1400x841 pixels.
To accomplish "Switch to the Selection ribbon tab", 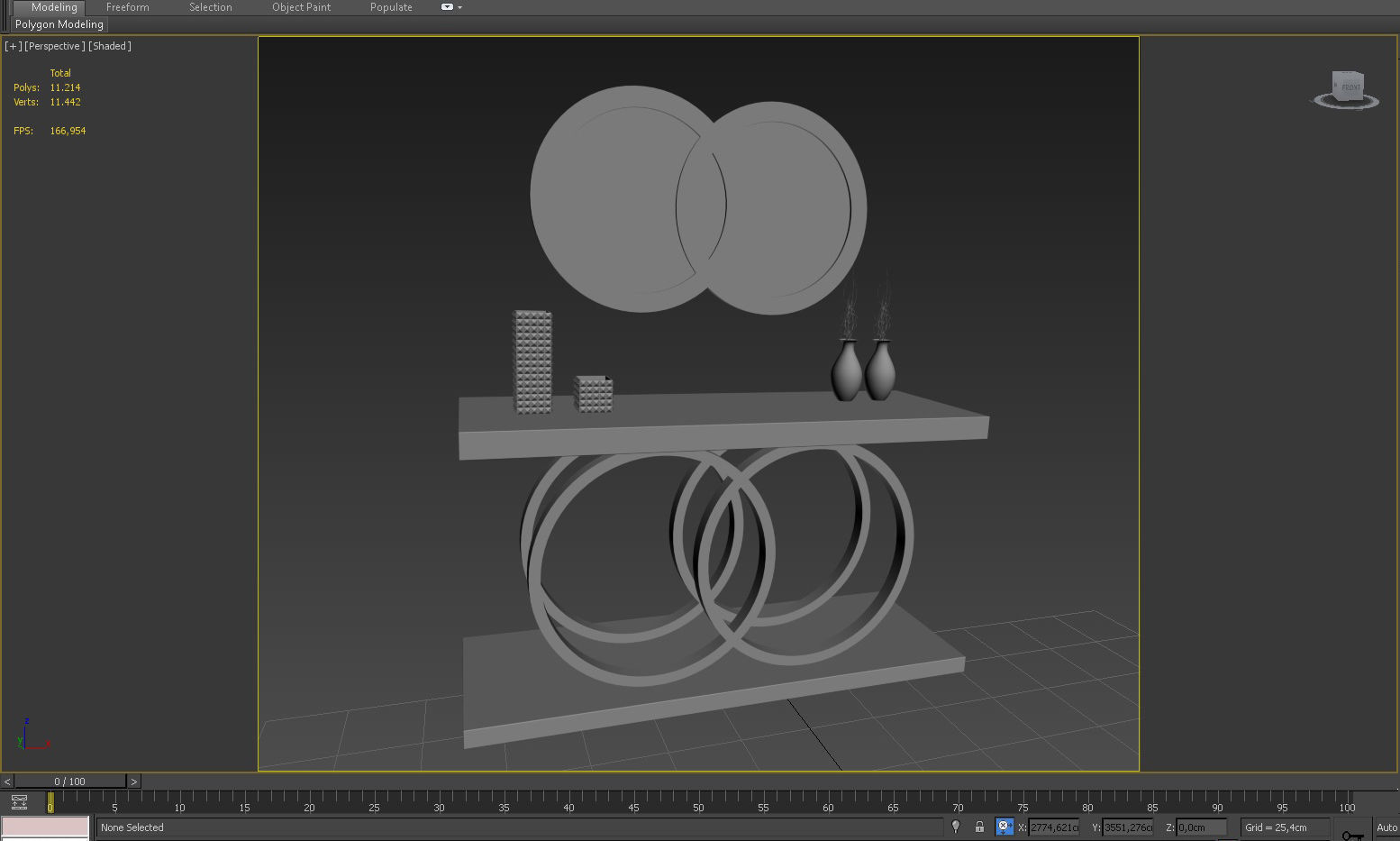I will 210,7.
